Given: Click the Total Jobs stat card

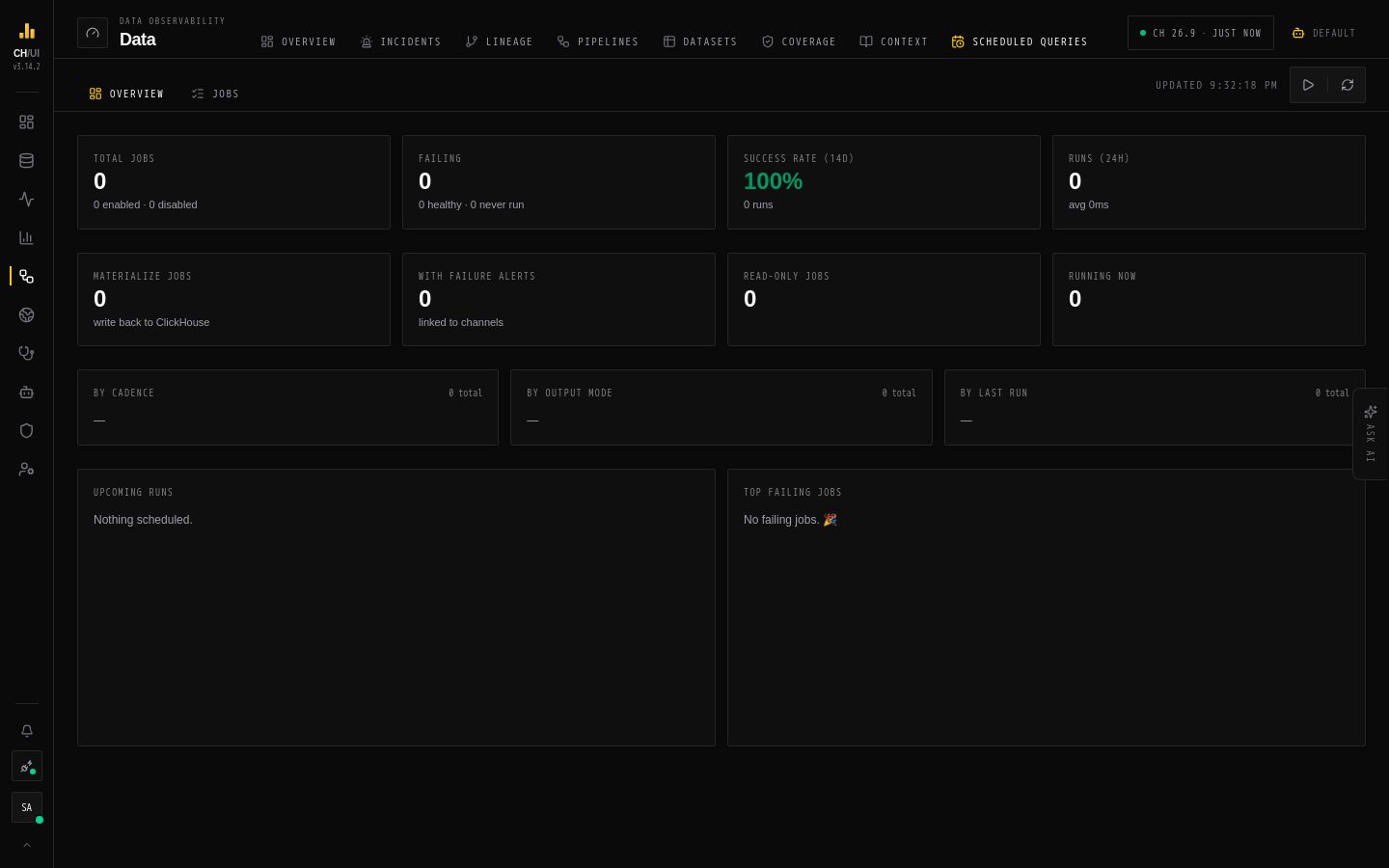Looking at the screenshot, I should point(233,182).
